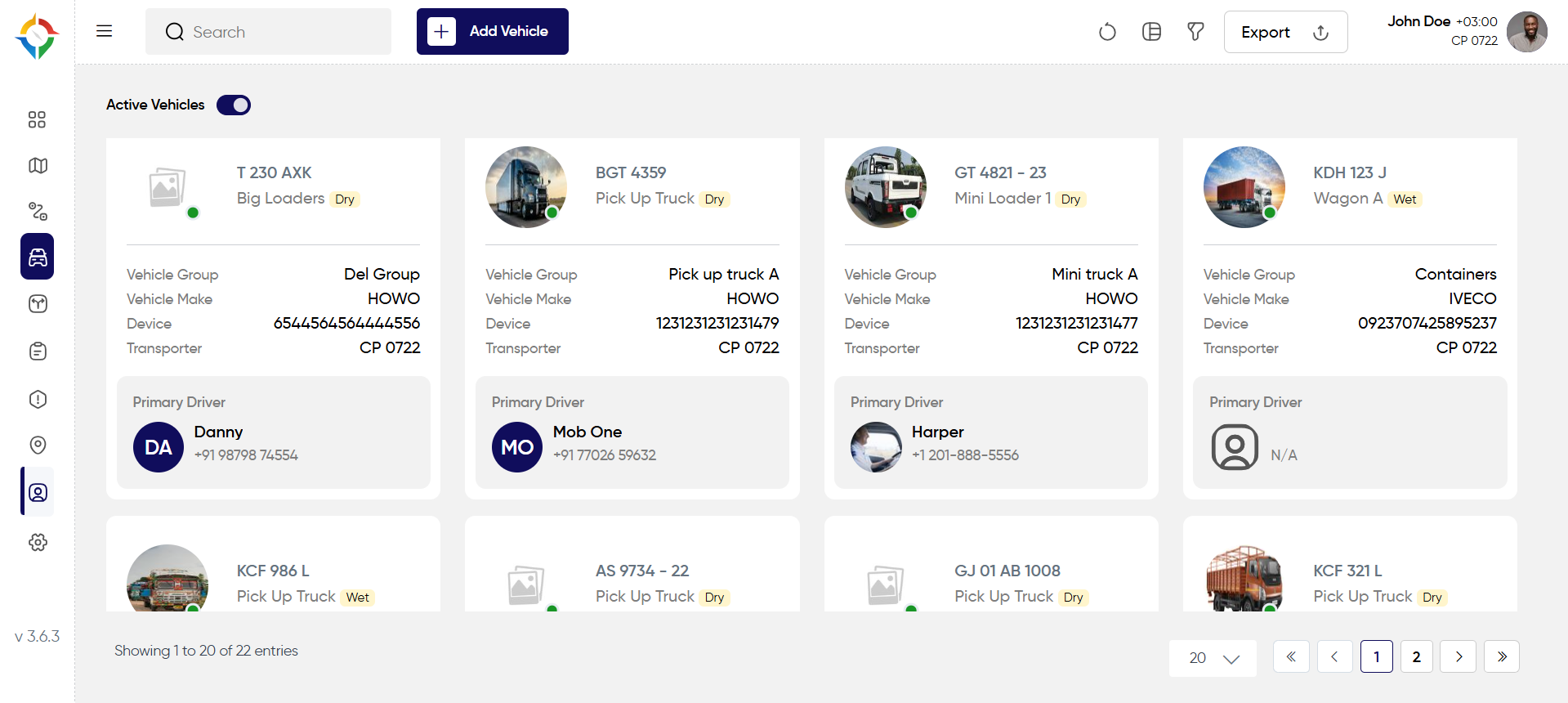
Task: Open the settings gear icon in sidebar
Action: pos(38,542)
